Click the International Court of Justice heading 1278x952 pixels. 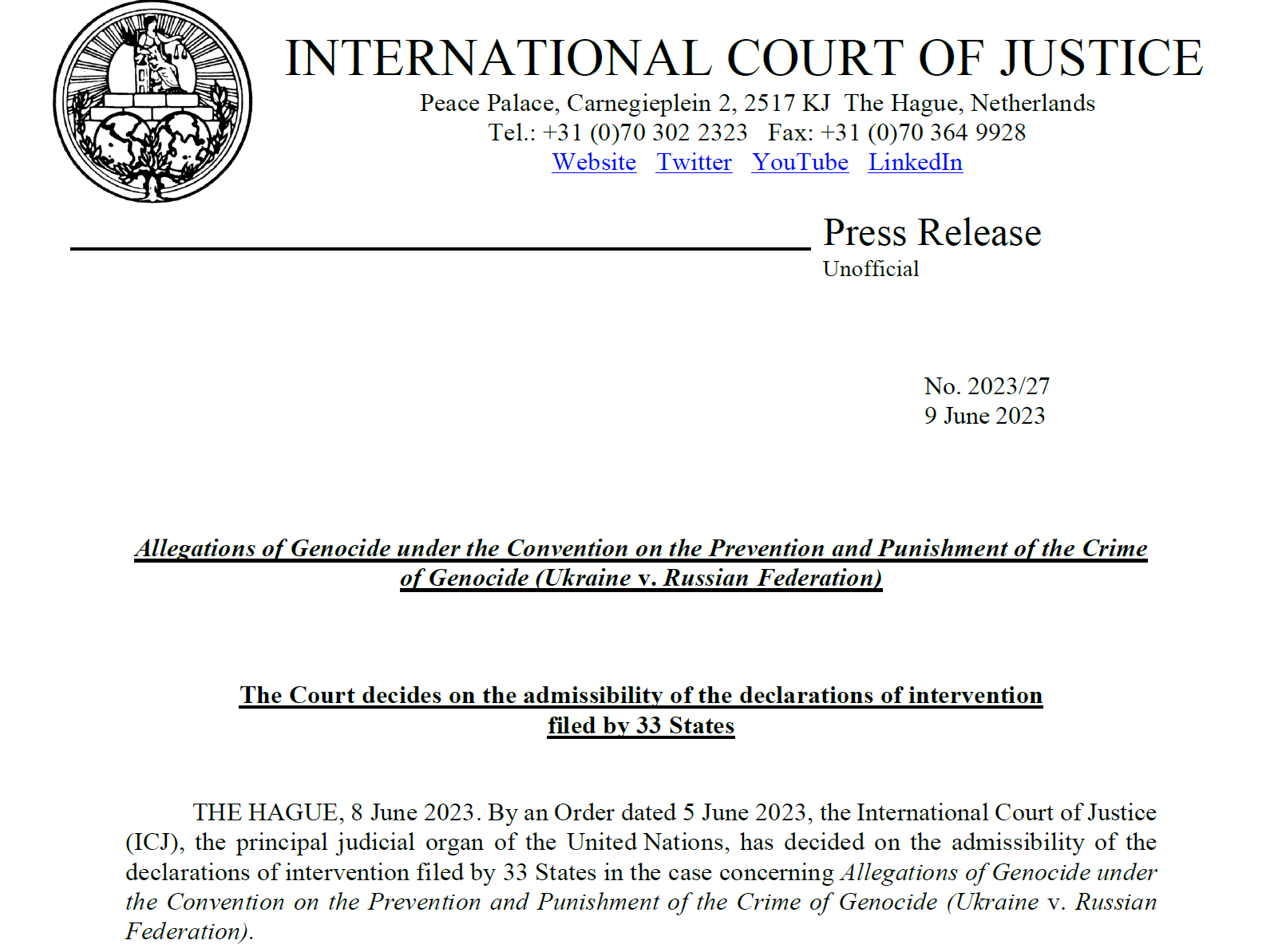(743, 58)
